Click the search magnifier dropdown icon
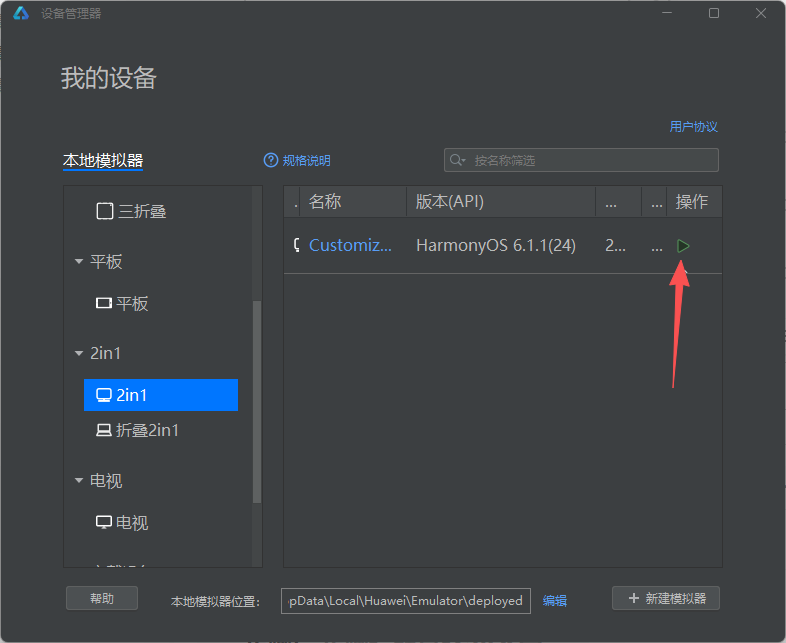The image size is (786, 643). 457,160
